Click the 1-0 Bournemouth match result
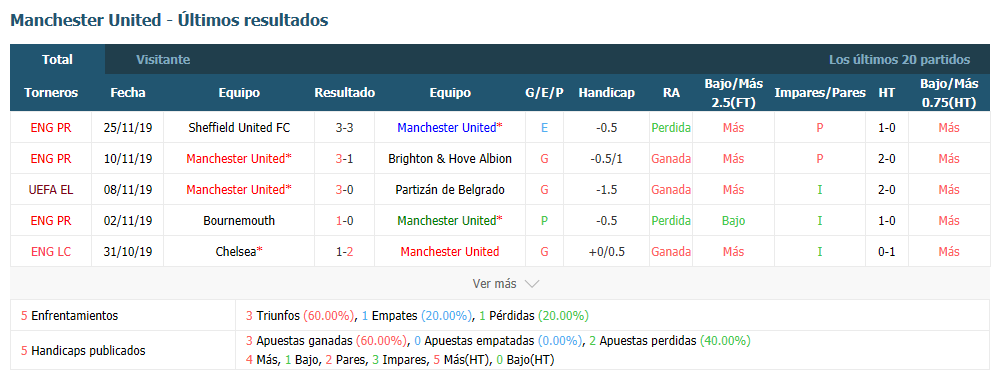Screen dimensions: 1005x379 [x=344, y=220]
